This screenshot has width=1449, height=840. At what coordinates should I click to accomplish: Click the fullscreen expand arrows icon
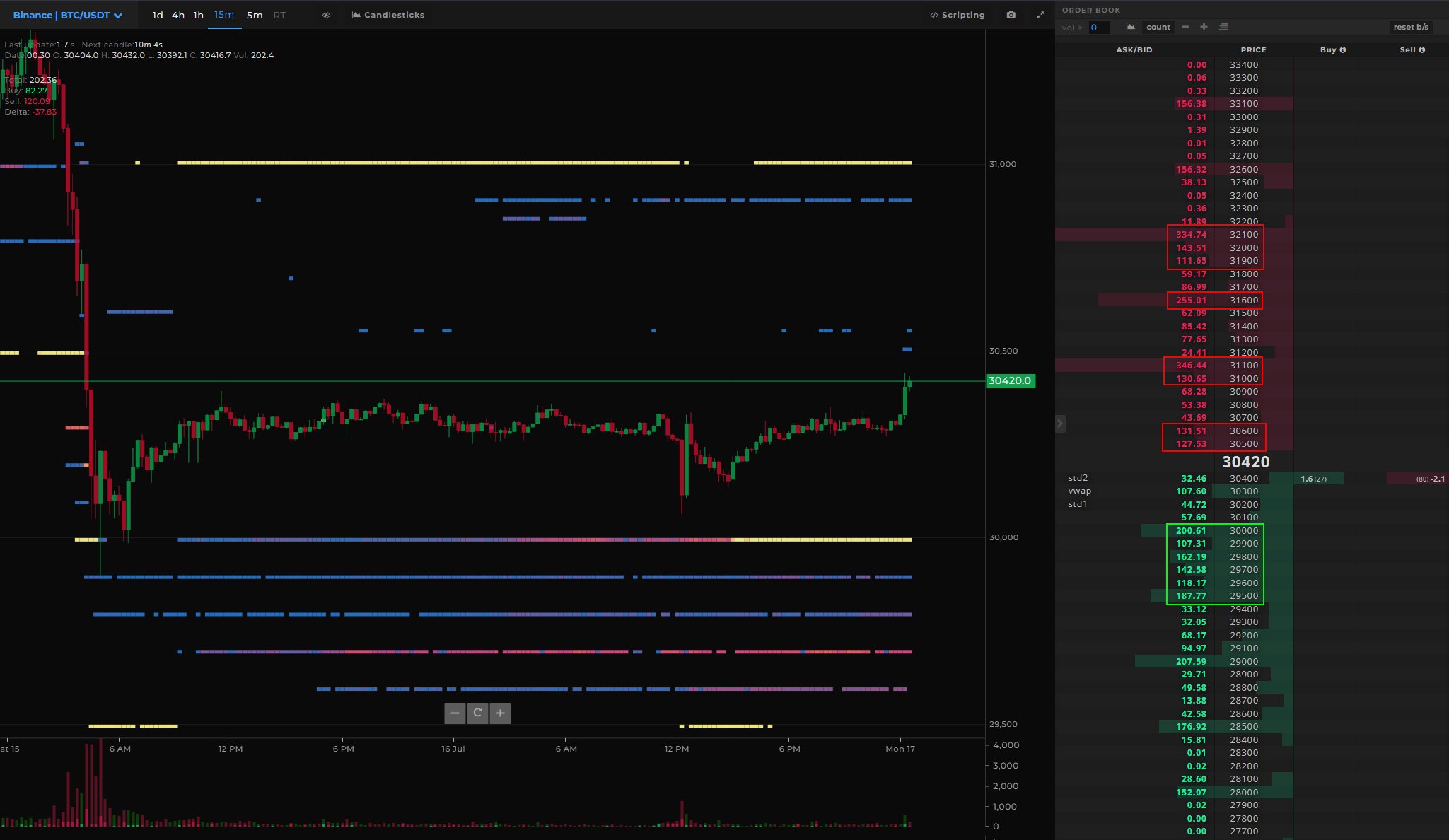pyautogui.click(x=1041, y=15)
